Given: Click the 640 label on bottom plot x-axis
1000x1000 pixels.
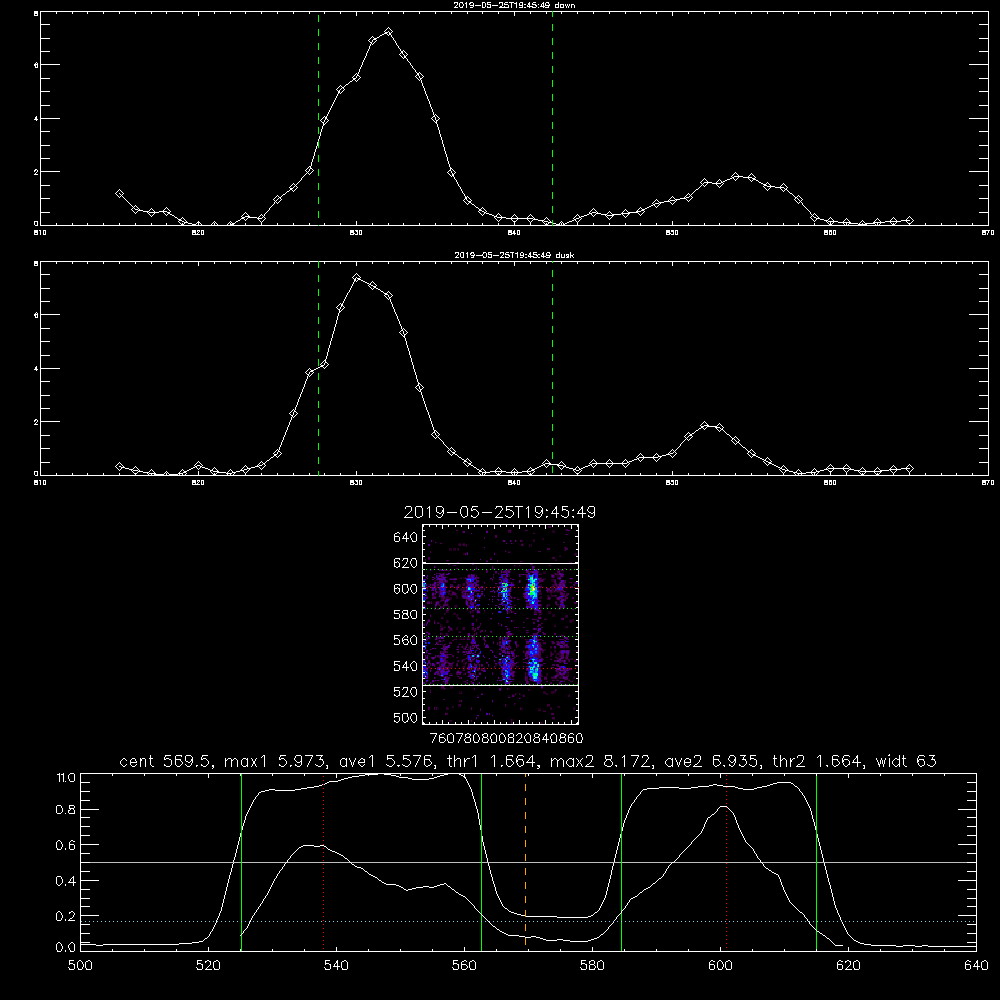Looking at the screenshot, I should coord(976,966).
